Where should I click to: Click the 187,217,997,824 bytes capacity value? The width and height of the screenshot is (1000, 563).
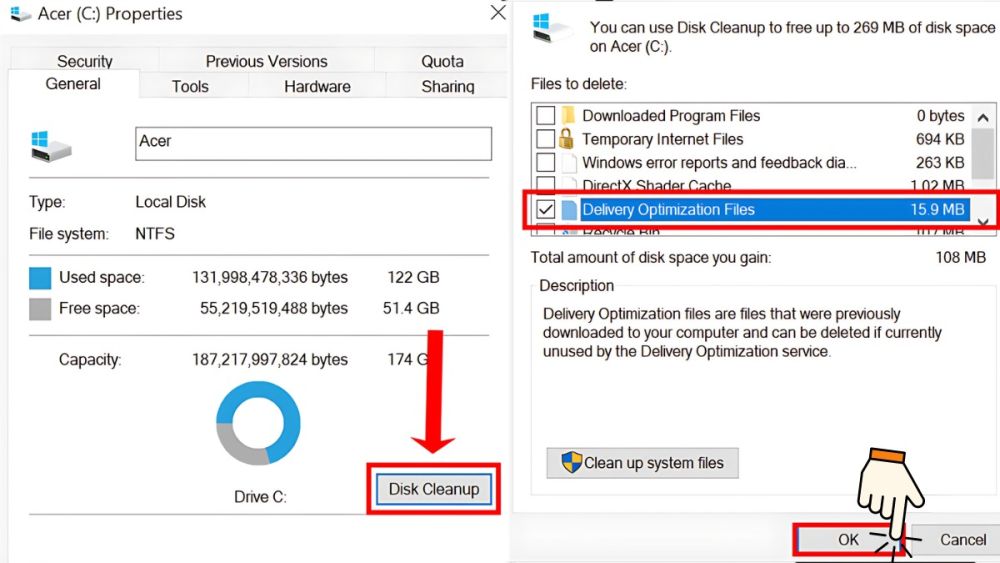pos(270,360)
